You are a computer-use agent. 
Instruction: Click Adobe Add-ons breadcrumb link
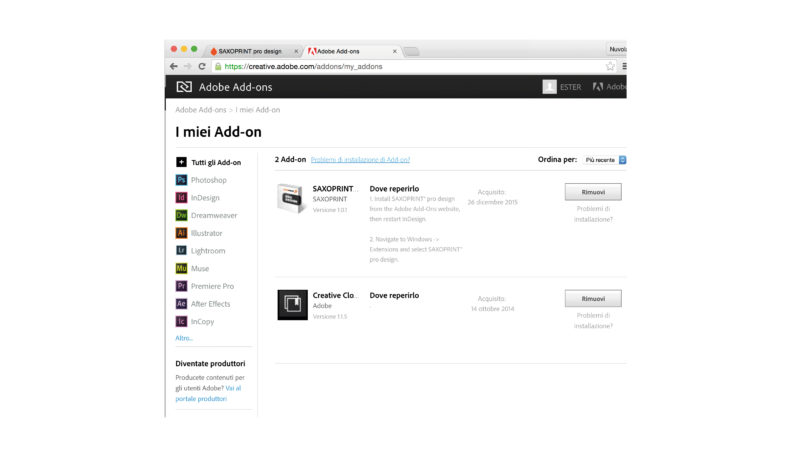(x=201, y=110)
